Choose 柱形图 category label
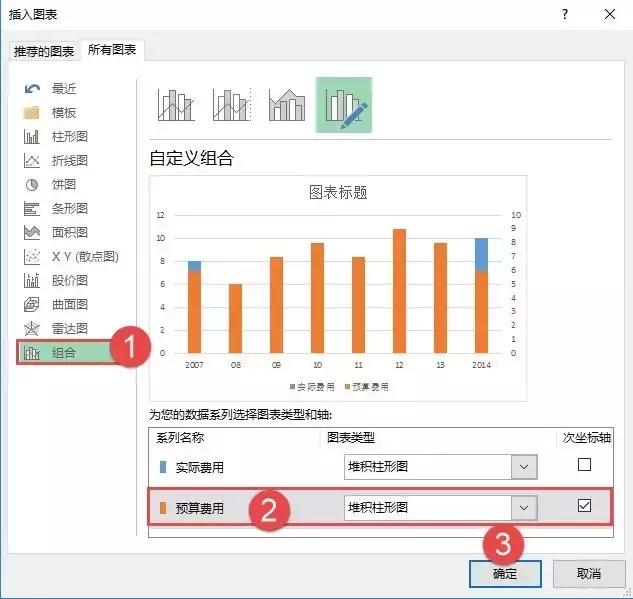 click(70, 136)
